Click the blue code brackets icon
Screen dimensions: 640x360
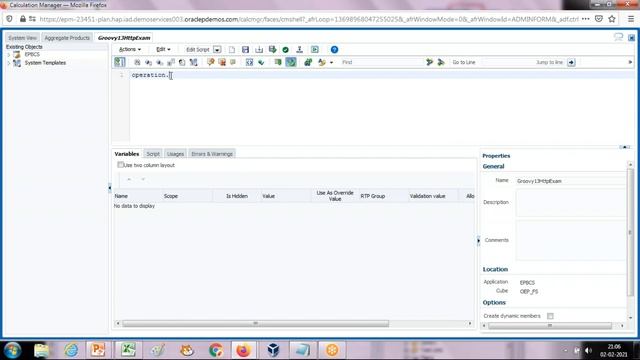tap(249, 62)
